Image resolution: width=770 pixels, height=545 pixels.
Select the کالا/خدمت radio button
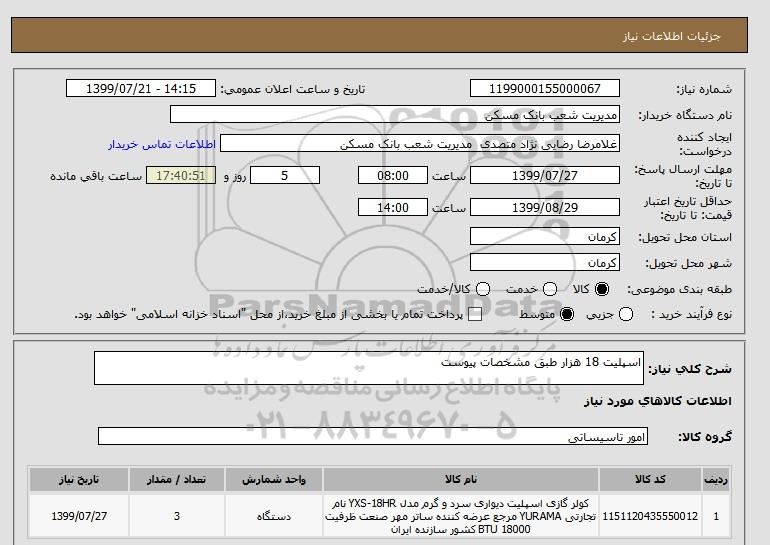tap(483, 289)
